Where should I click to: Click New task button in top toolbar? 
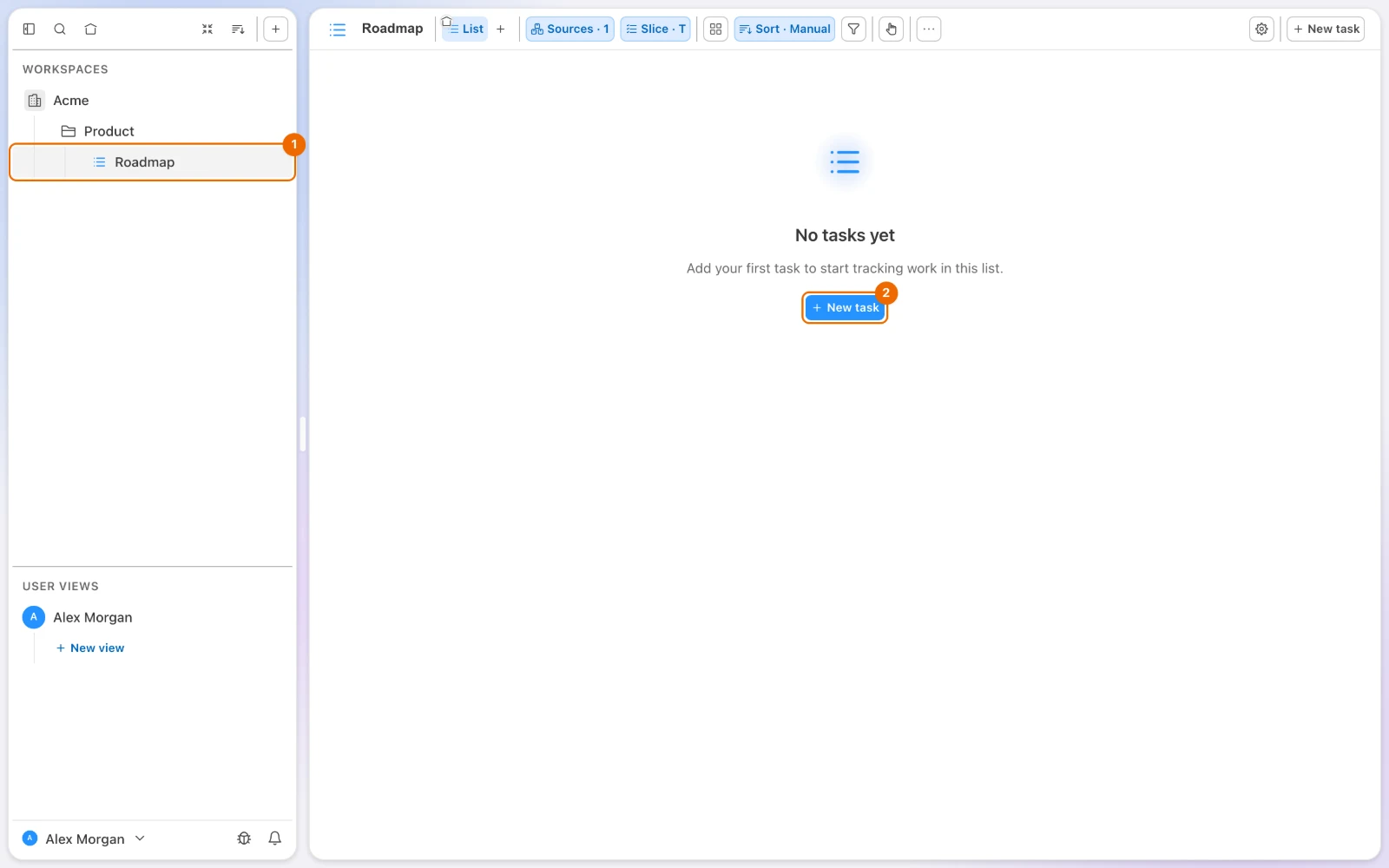click(x=1326, y=29)
